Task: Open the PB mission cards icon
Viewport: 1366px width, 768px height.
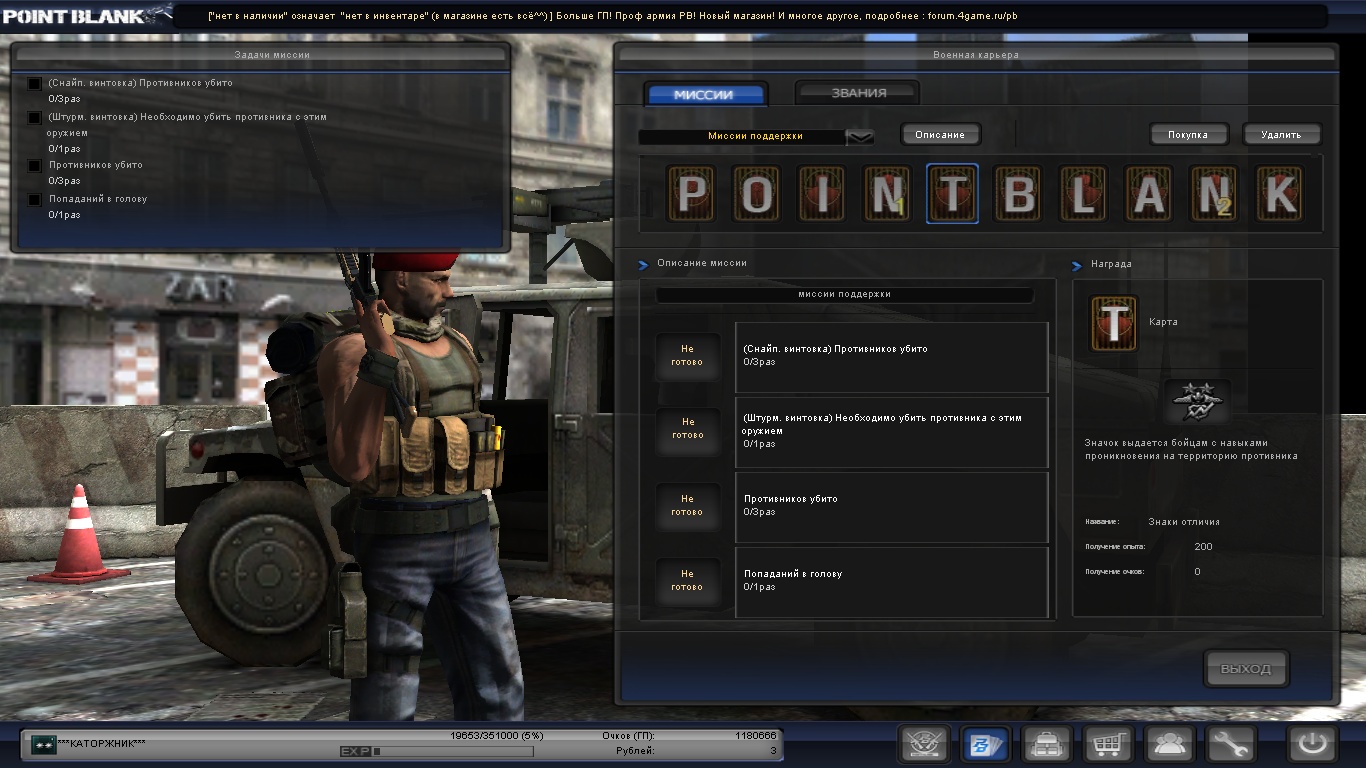Action: [985, 744]
